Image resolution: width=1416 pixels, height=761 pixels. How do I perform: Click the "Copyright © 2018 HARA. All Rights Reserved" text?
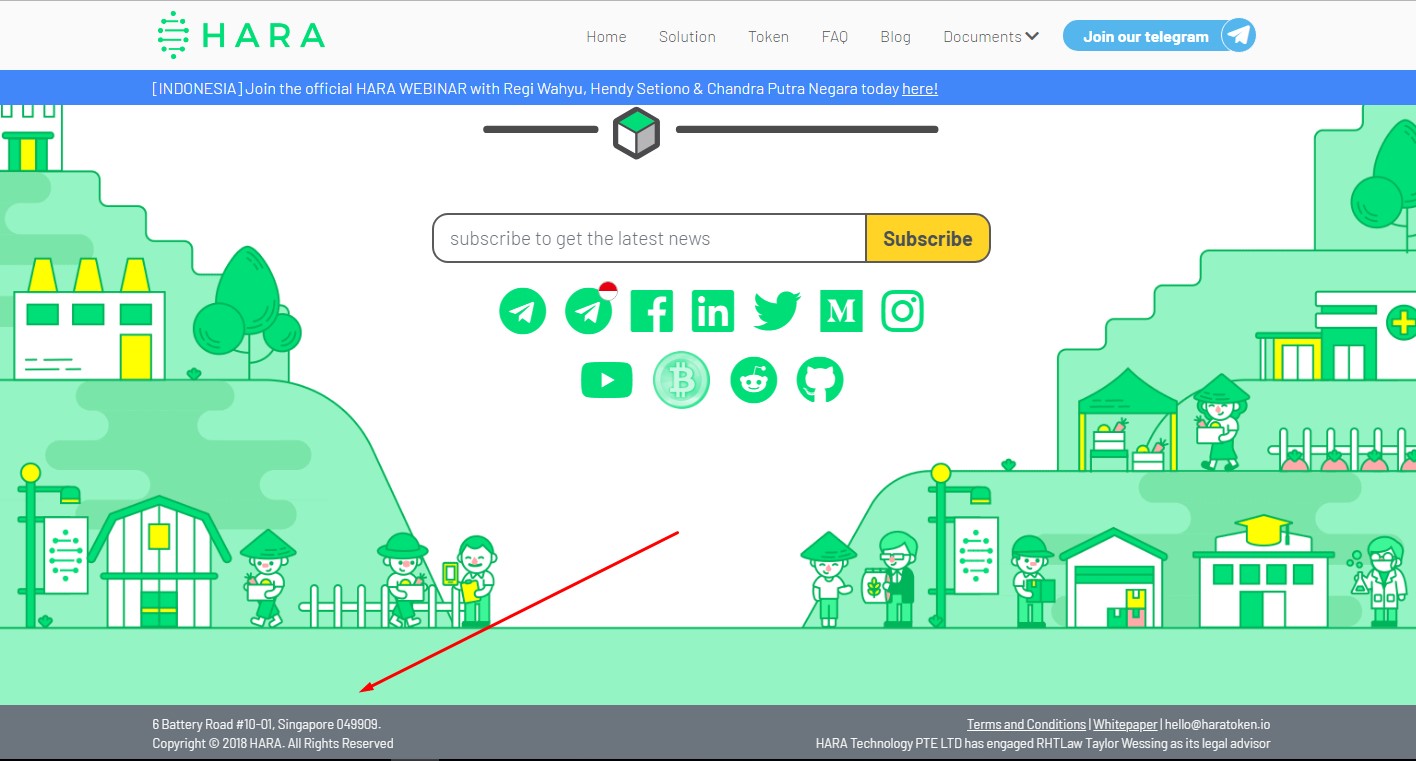273,743
